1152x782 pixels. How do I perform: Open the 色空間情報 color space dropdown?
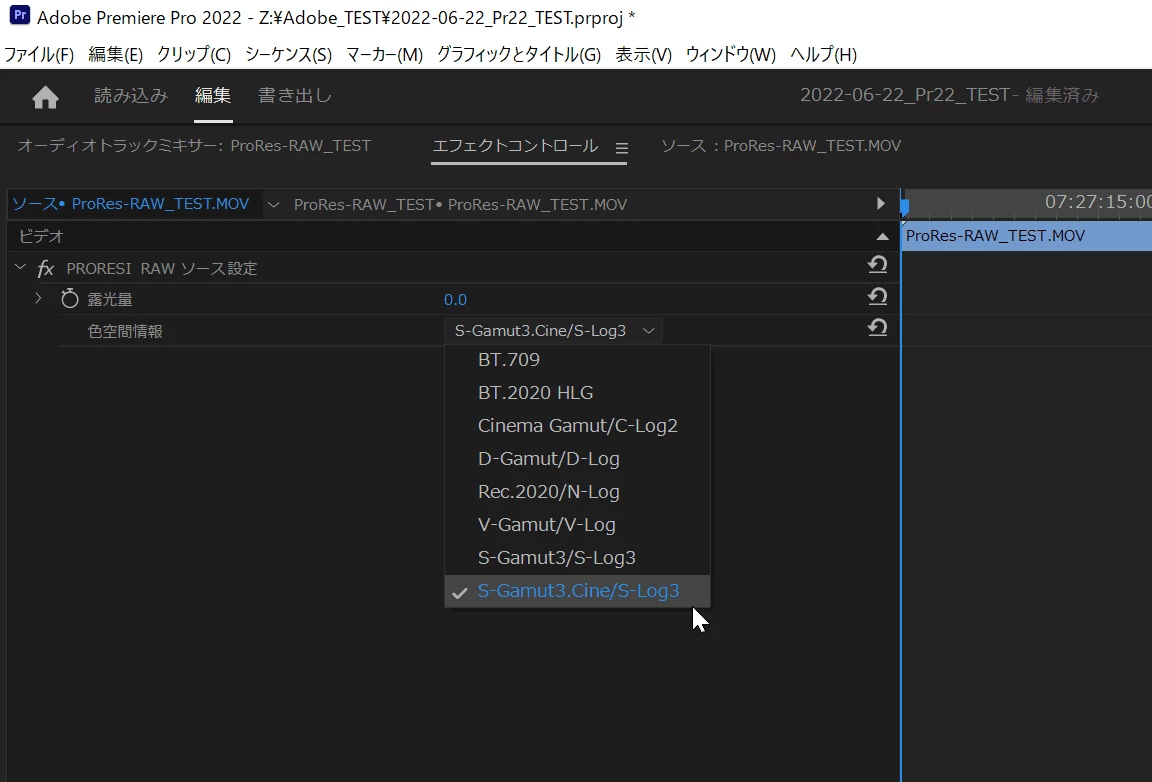[553, 331]
